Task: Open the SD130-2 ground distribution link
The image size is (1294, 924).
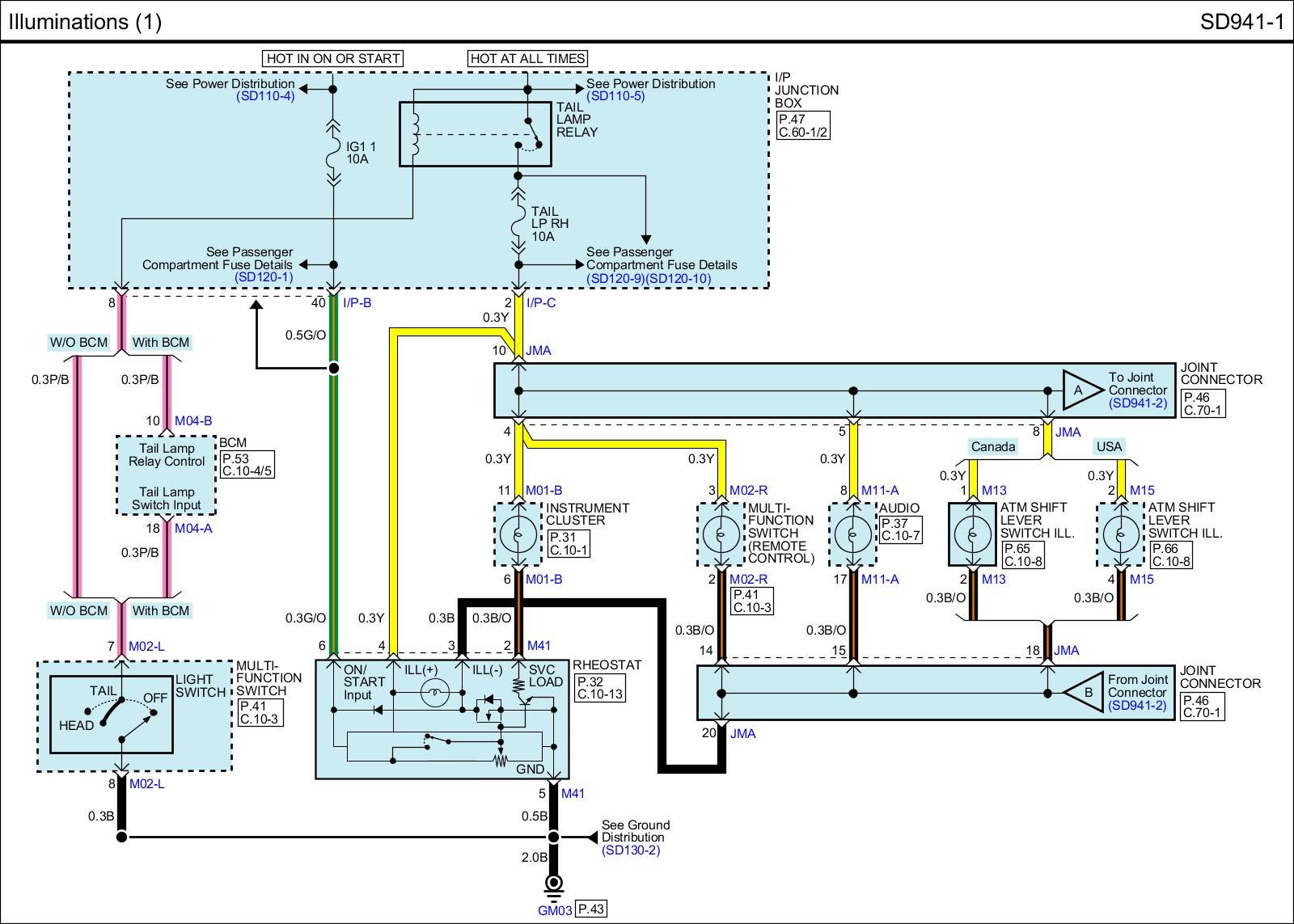Action: point(630,850)
